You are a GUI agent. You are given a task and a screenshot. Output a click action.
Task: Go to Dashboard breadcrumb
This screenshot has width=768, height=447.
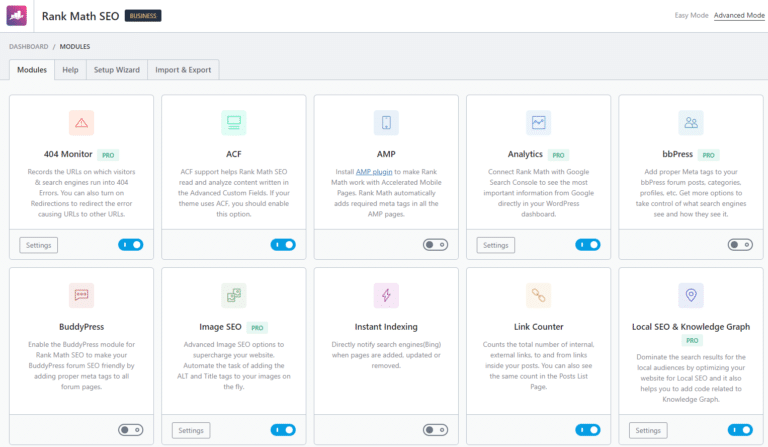point(27,46)
